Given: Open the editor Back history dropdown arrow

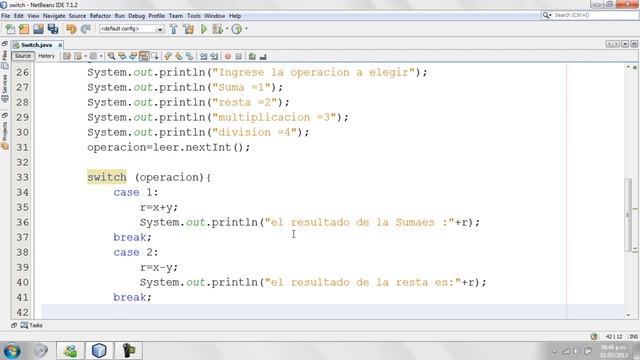Looking at the screenshot, I should pos(86,56).
